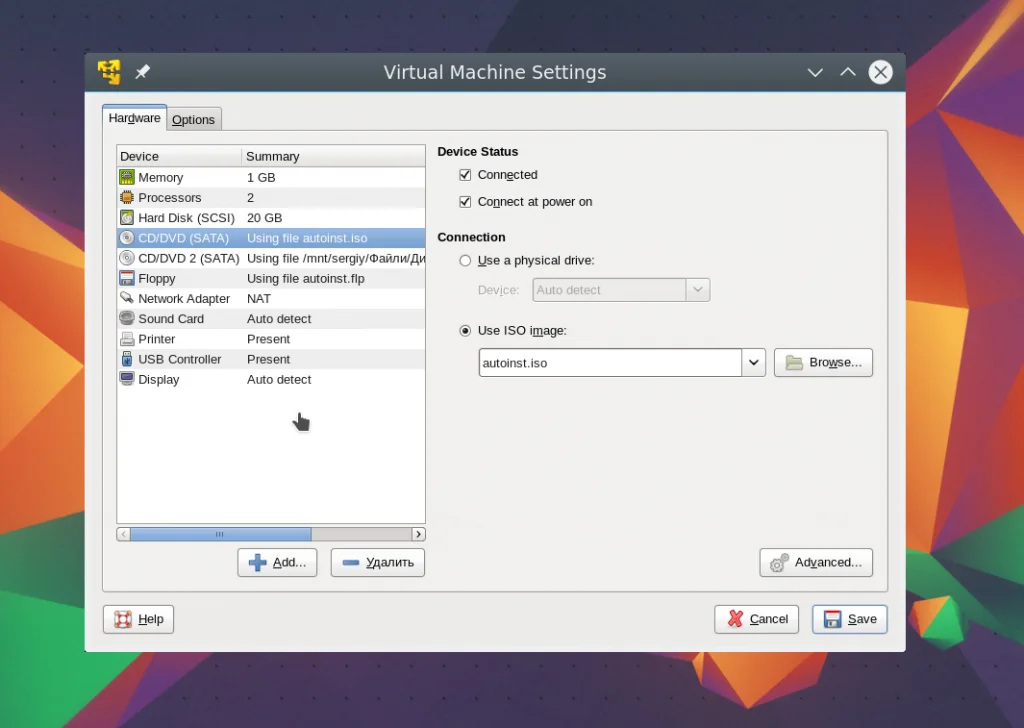Collapse window with title bar down chevron
Viewport: 1024px width, 728px height.
[815, 72]
